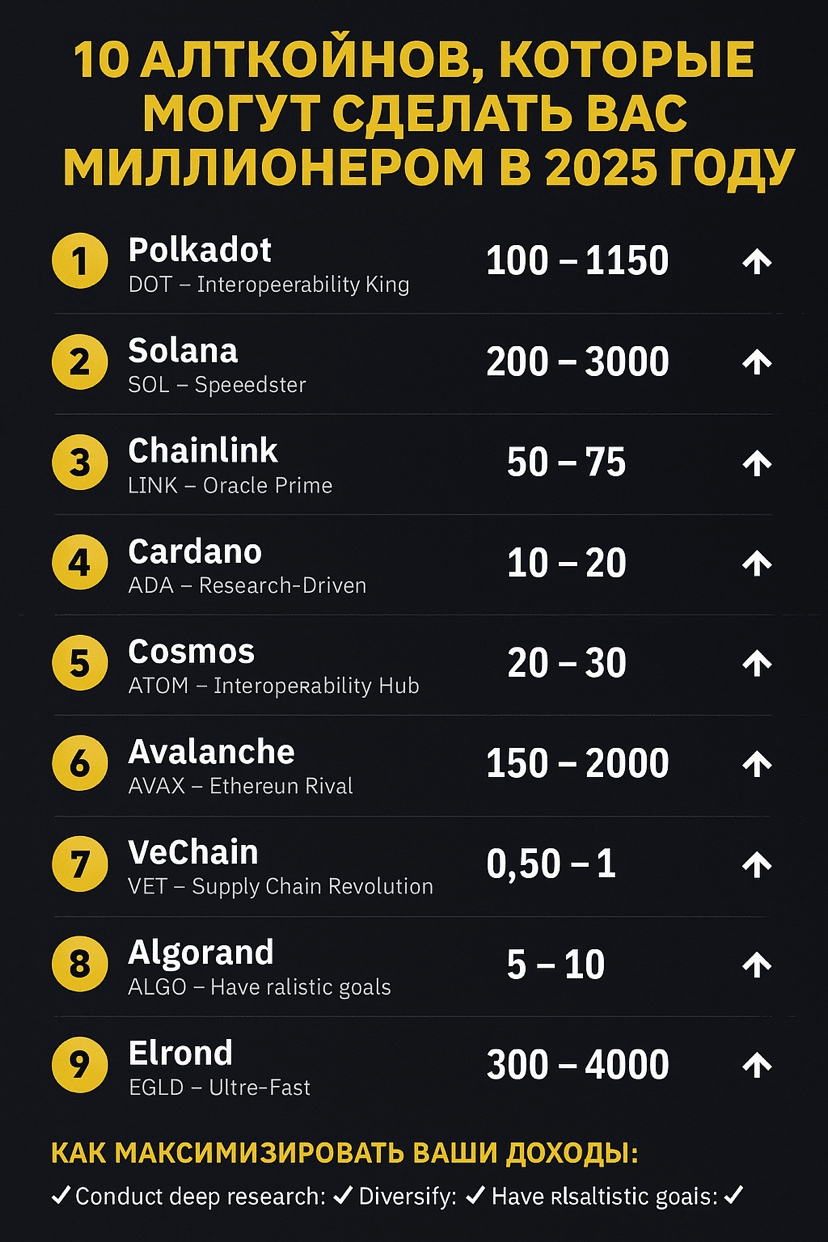Click the checkmark before Diversify
Image resolution: width=828 pixels, height=1242 pixels.
click(343, 1195)
